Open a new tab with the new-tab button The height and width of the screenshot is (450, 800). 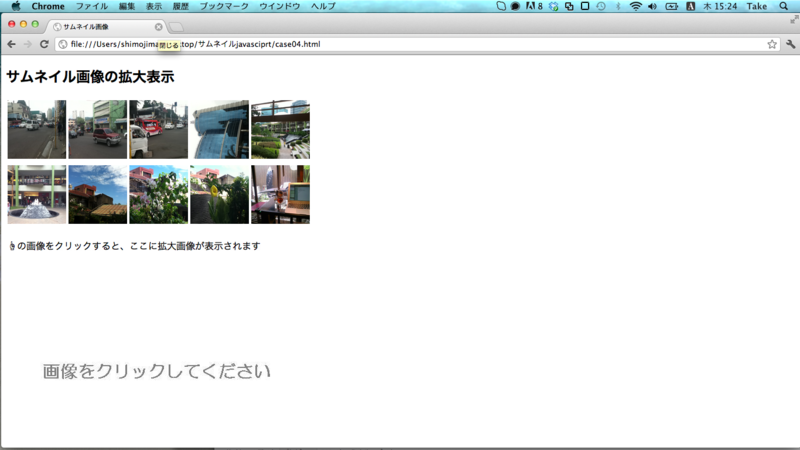tap(176, 27)
